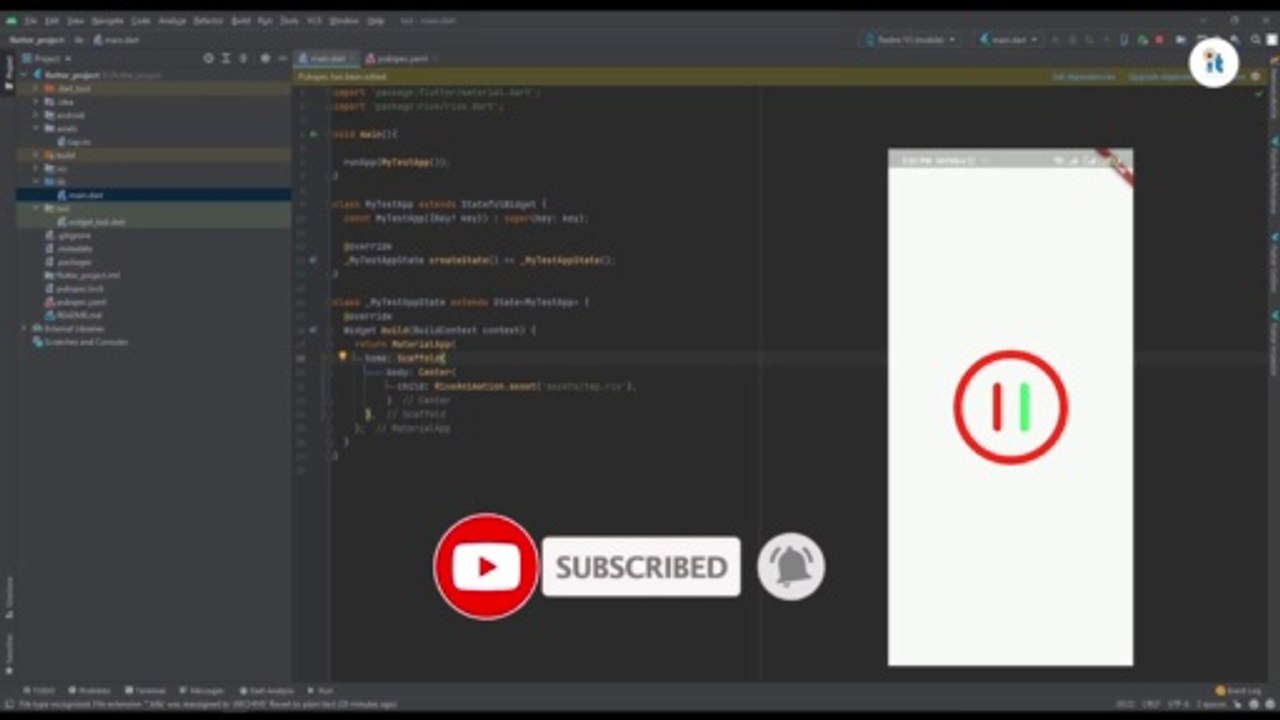Close the pubspec.yaml editor tab
1280x720 pixels.
tap(436, 59)
